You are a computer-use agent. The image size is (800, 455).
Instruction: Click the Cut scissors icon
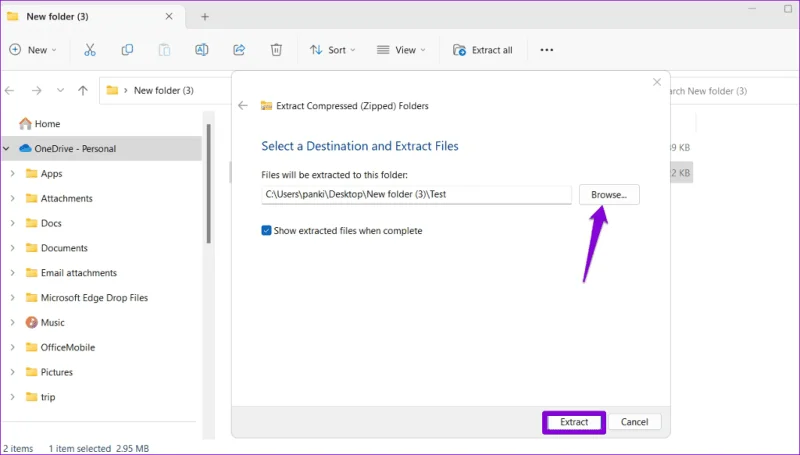pos(90,49)
